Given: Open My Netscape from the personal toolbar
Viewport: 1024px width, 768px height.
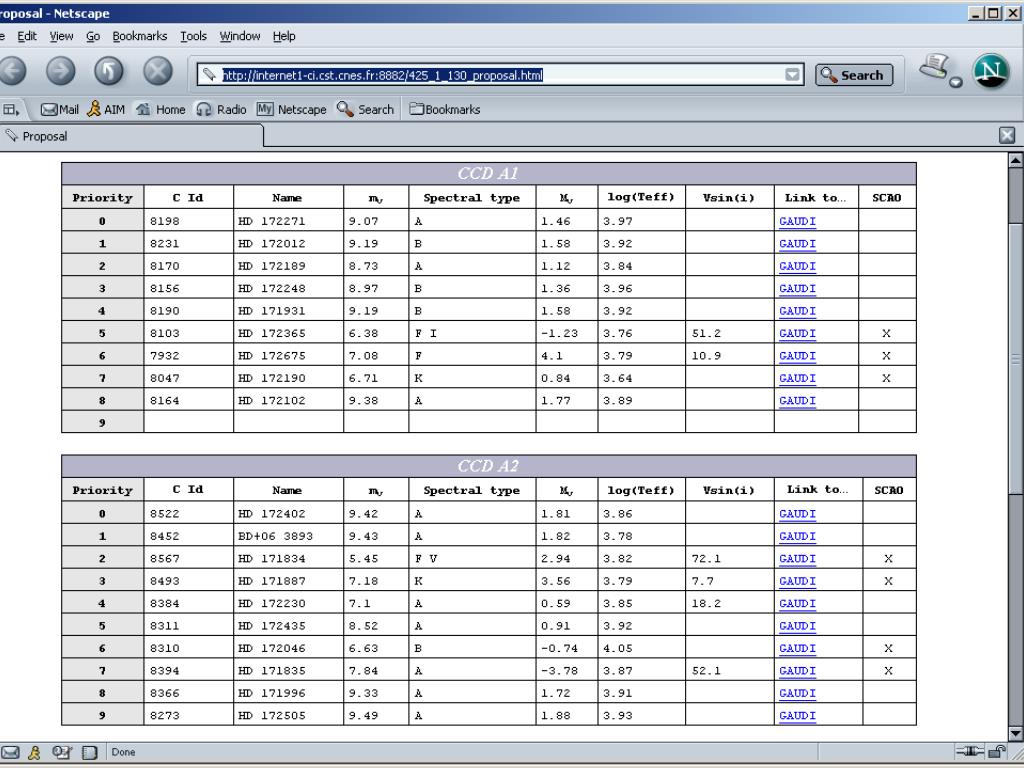Looking at the screenshot, I should [x=291, y=110].
